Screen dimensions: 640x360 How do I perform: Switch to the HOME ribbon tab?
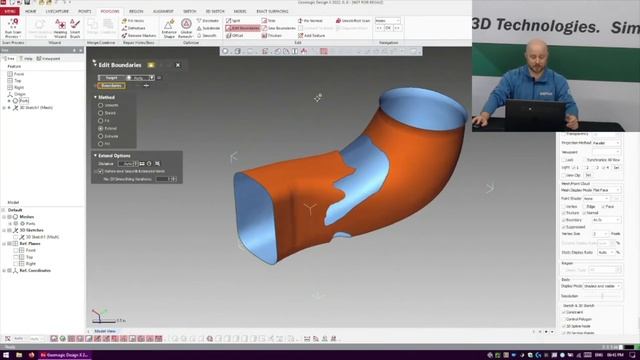point(31,11)
